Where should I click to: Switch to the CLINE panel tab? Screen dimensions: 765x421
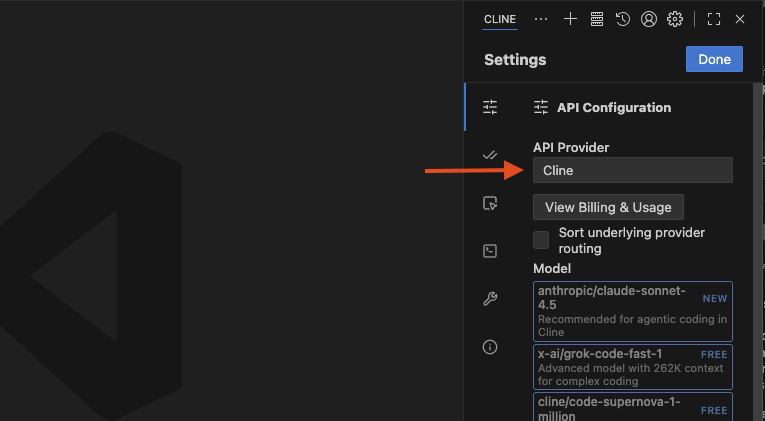point(500,19)
